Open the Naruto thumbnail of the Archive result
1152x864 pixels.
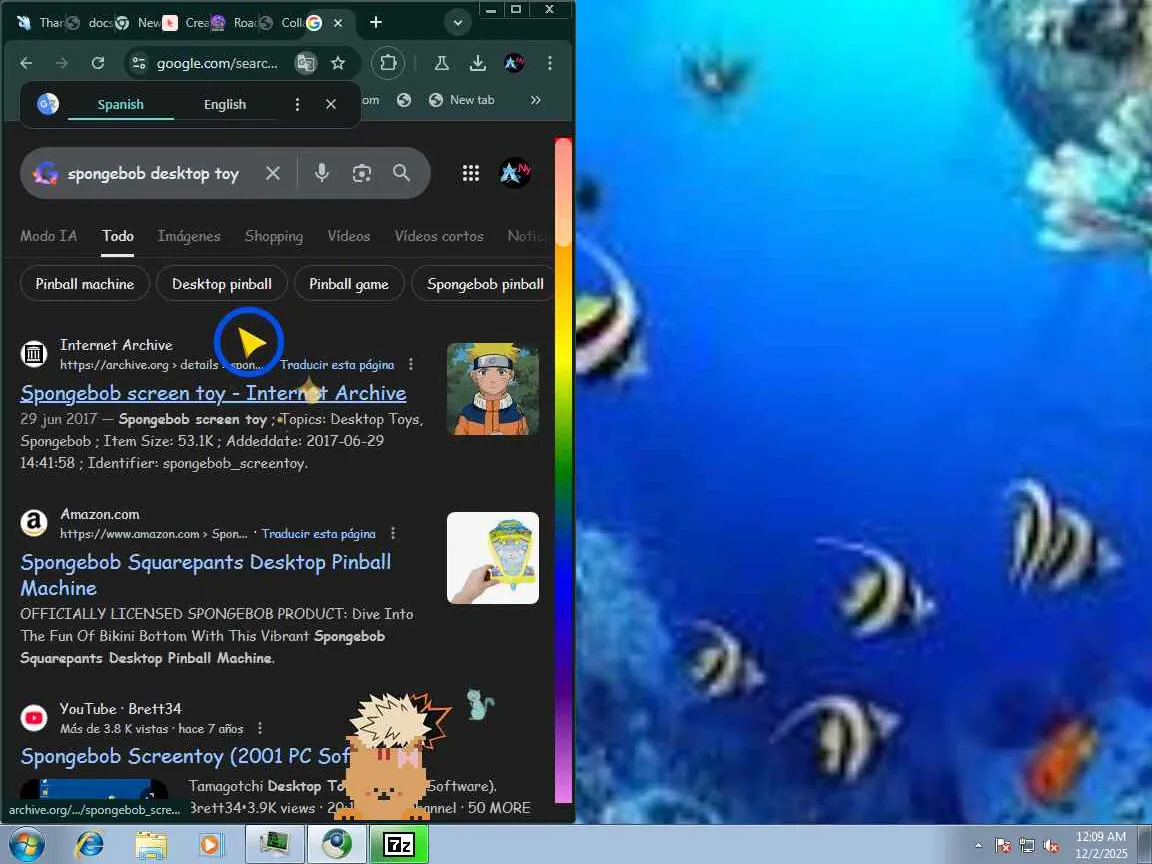point(493,389)
